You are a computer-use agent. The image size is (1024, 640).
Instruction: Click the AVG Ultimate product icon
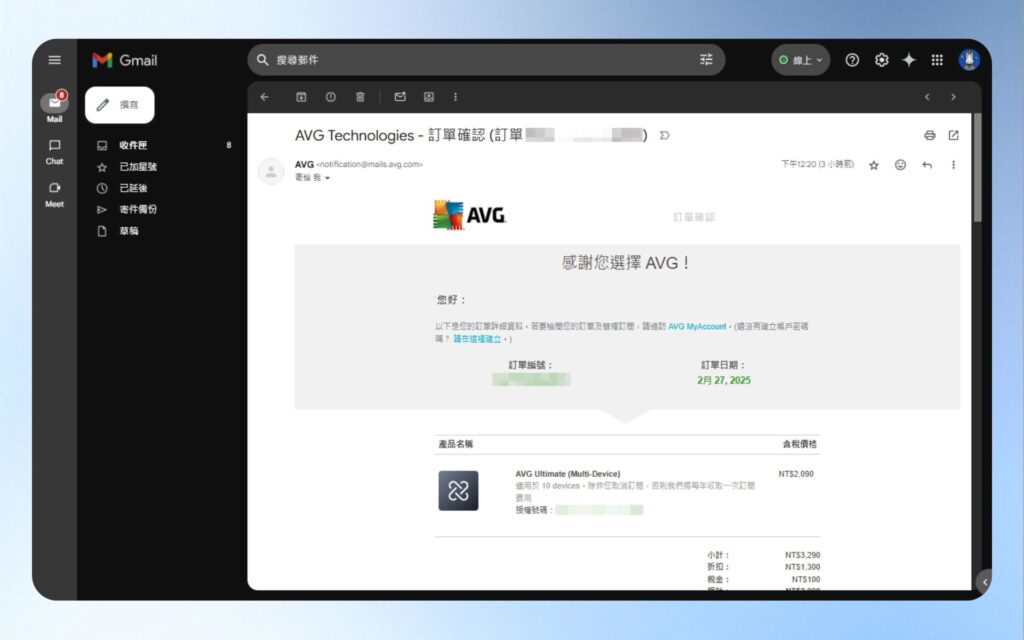(x=458, y=490)
